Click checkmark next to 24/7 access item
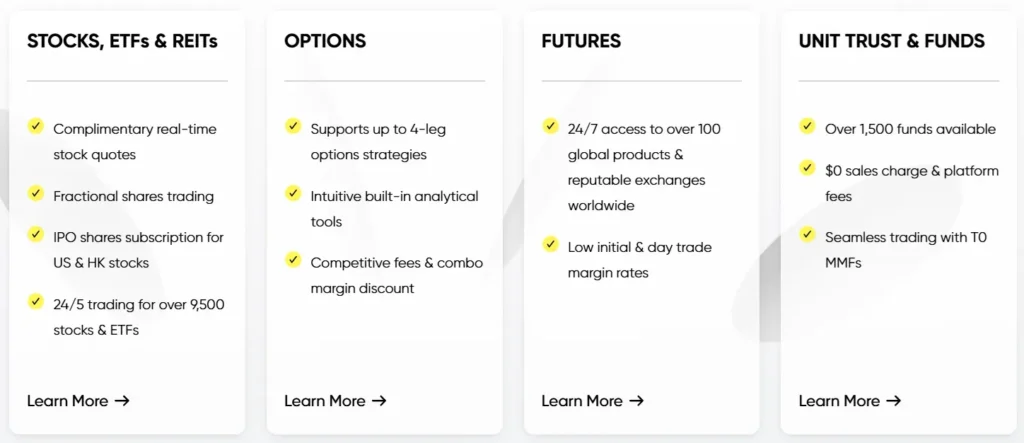The width and height of the screenshot is (1024, 443). (x=550, y=127)
